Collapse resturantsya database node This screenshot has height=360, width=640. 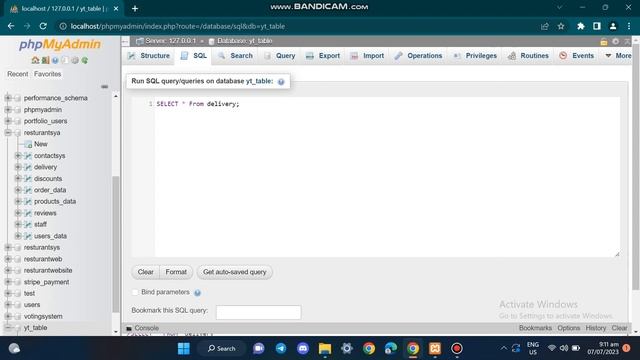click(8, 133)
